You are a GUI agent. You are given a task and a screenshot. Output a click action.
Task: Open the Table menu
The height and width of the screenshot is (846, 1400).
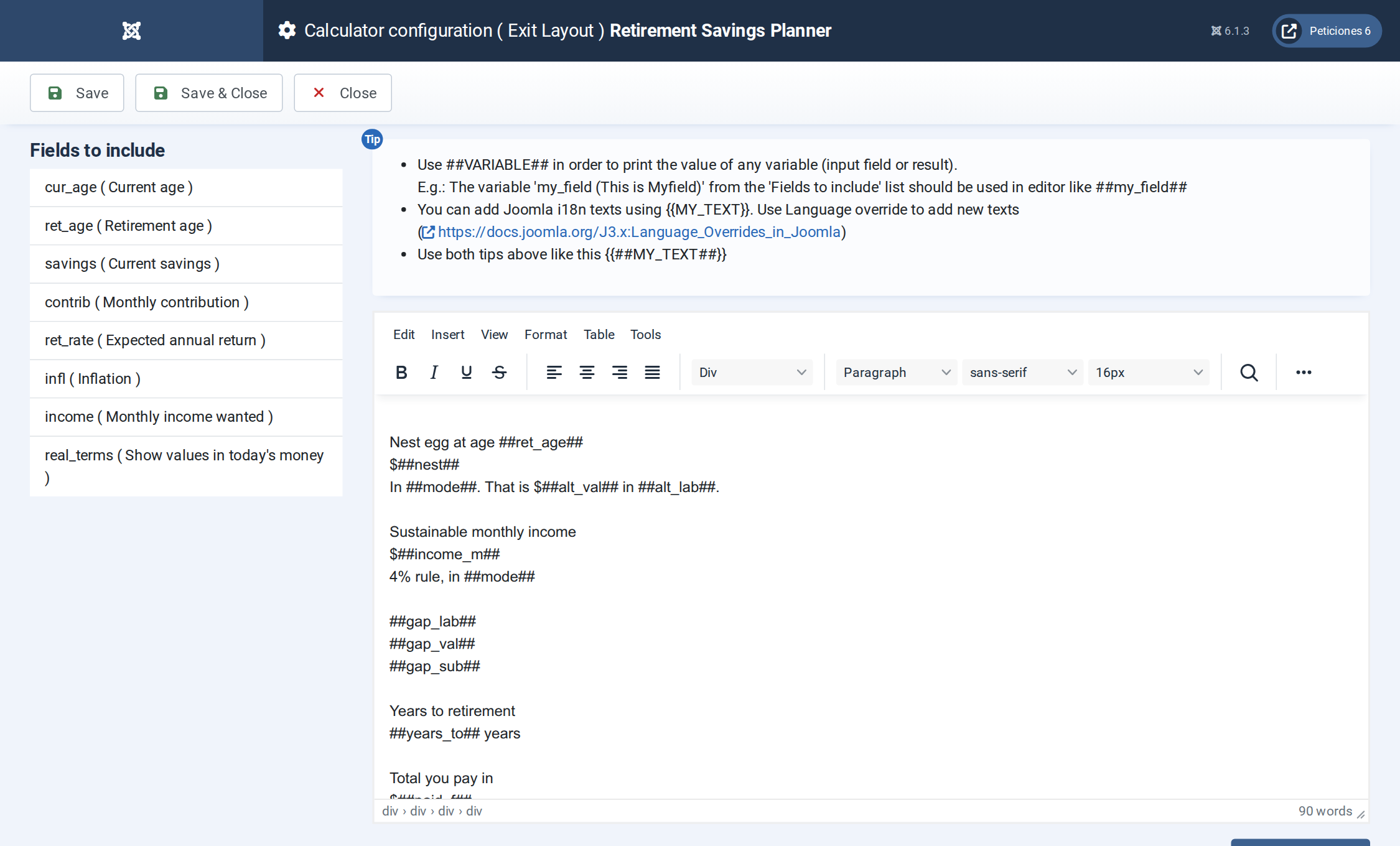(599, 335)
